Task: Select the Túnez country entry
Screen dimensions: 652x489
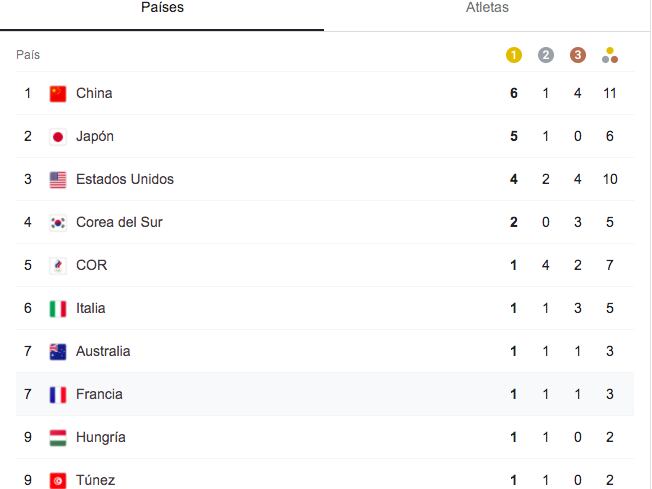Action: point(95,480)
